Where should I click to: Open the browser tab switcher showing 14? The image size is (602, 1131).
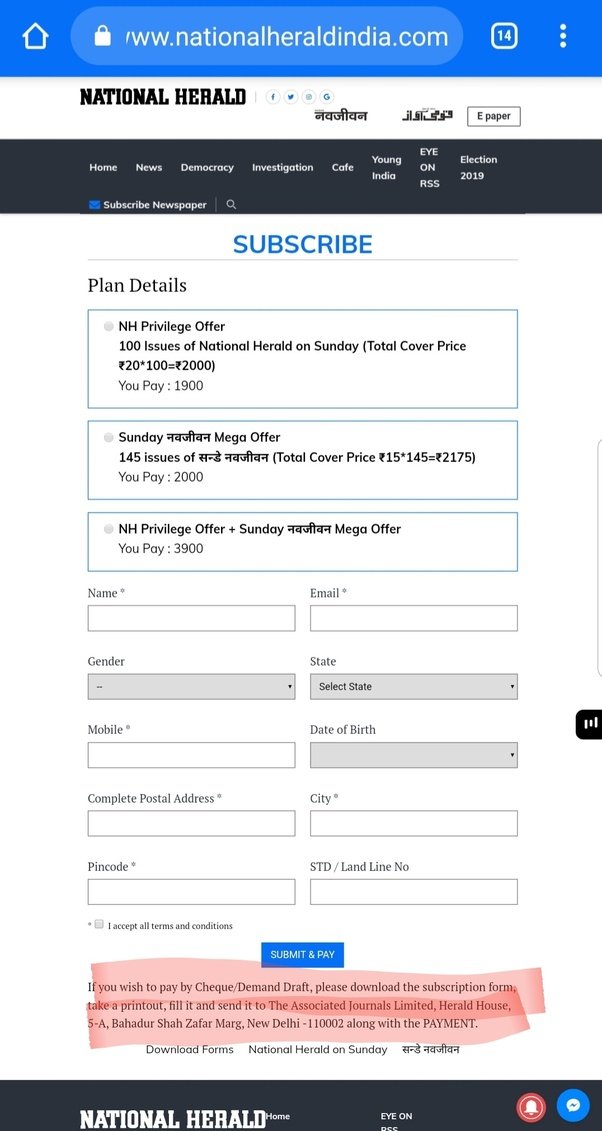504,36
